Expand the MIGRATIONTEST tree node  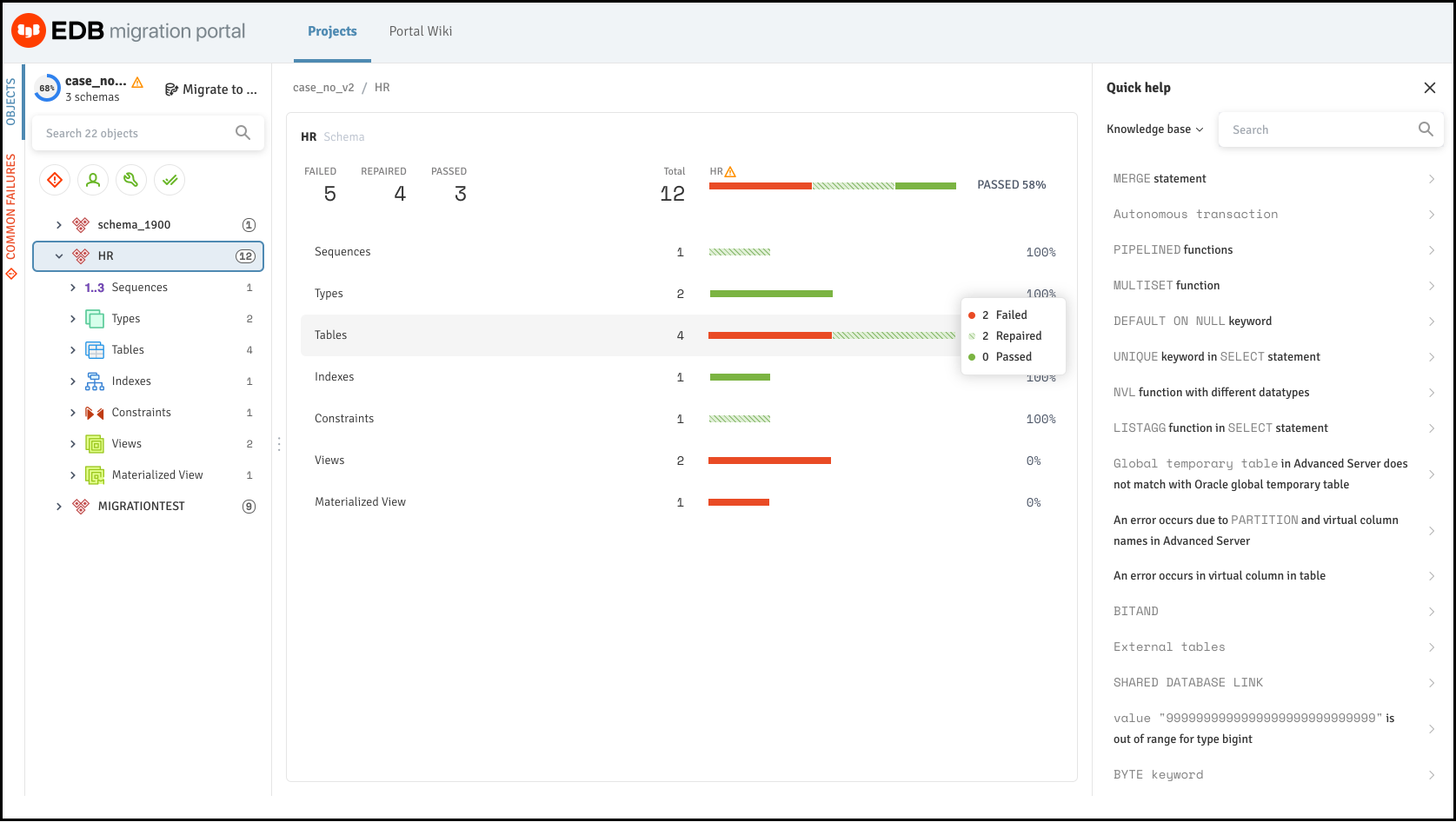tap(59, 507)
